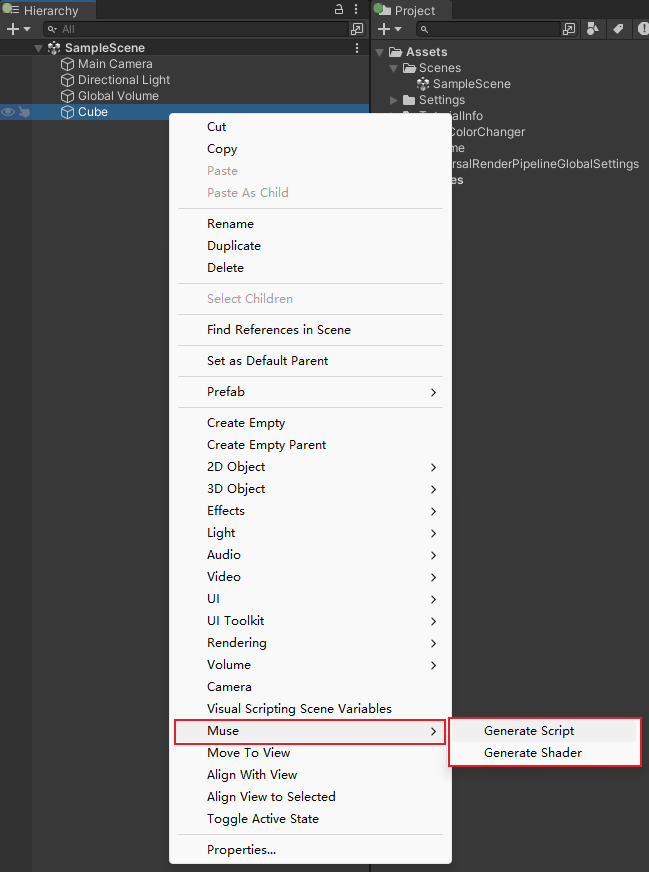
Task: Click Generate Script in Muse submenu
Action: tap(529, 731)
